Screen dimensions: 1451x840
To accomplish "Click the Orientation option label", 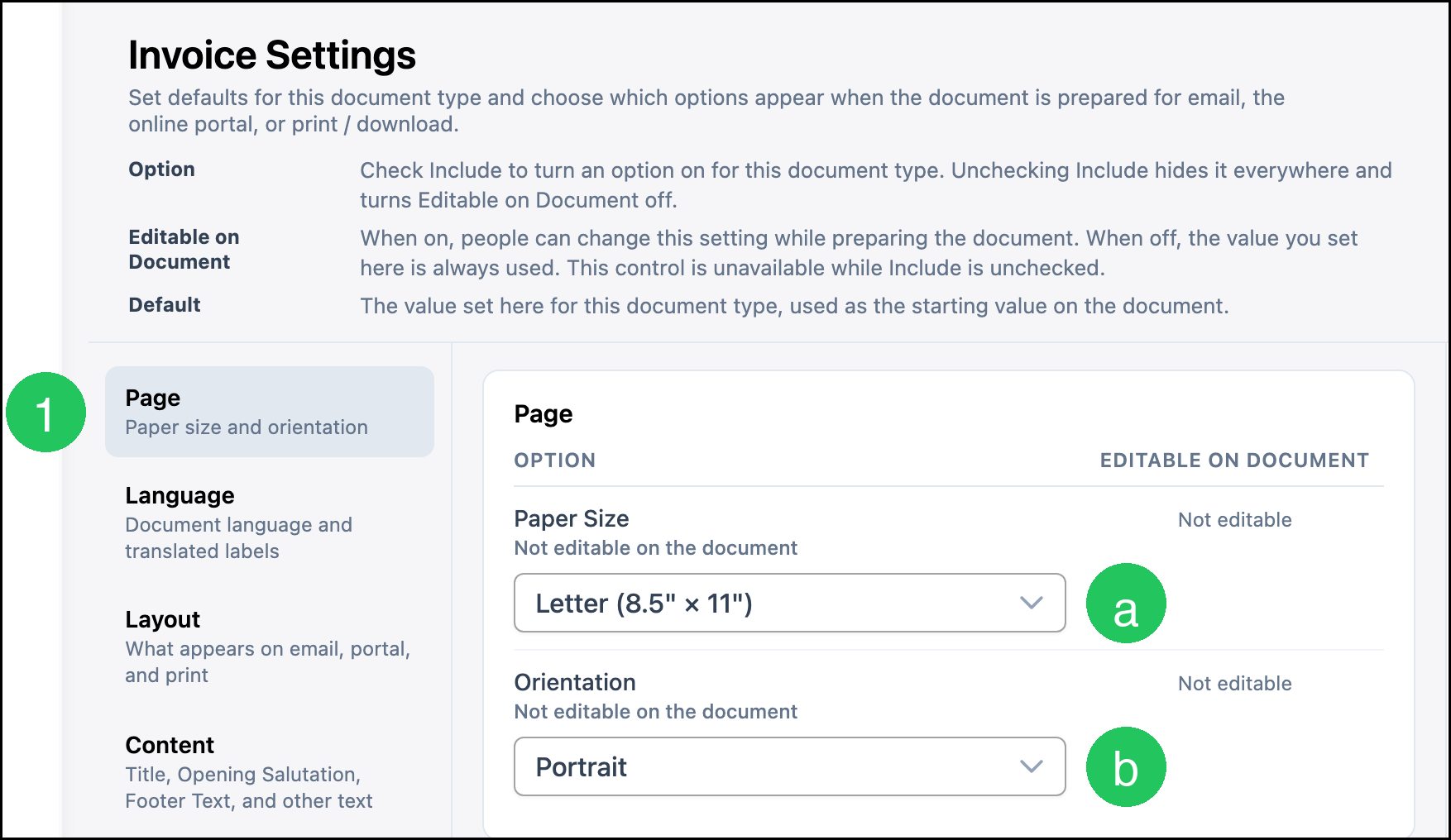I will (x=575, y=682).
